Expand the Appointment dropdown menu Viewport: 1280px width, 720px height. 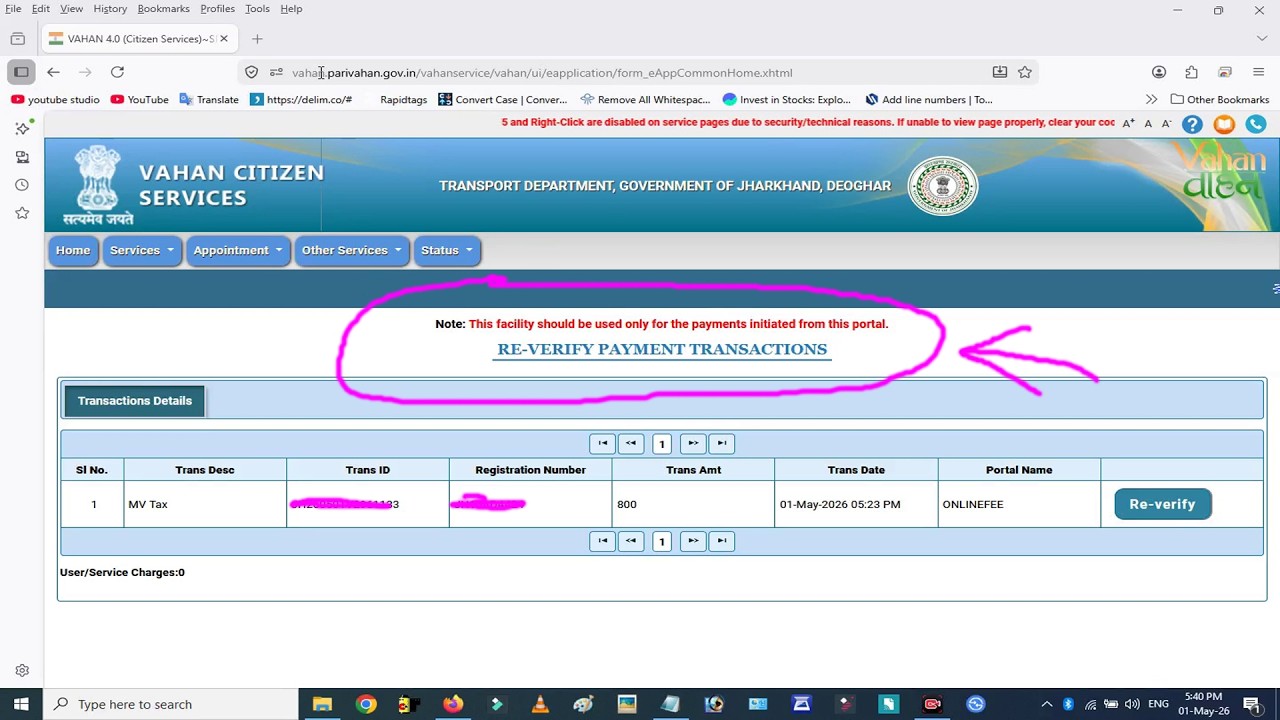tap(238, 250)
